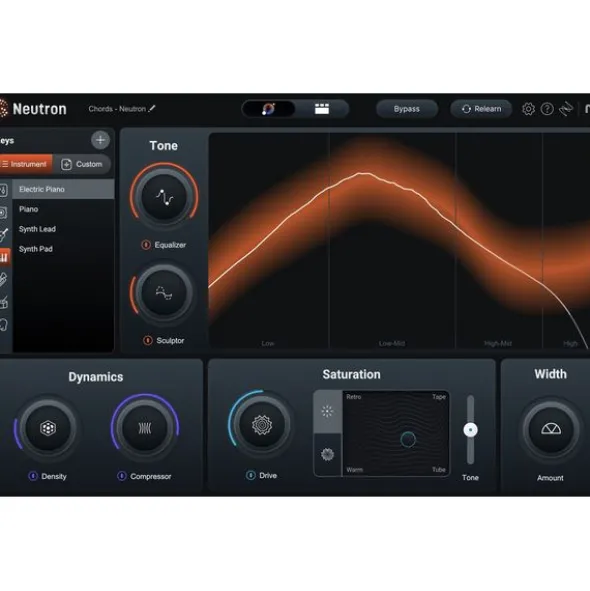Switch to the detailed modules view icon
Image resolution: width=590 pixels, height=591 pixels.
click(x=322, y=109)
